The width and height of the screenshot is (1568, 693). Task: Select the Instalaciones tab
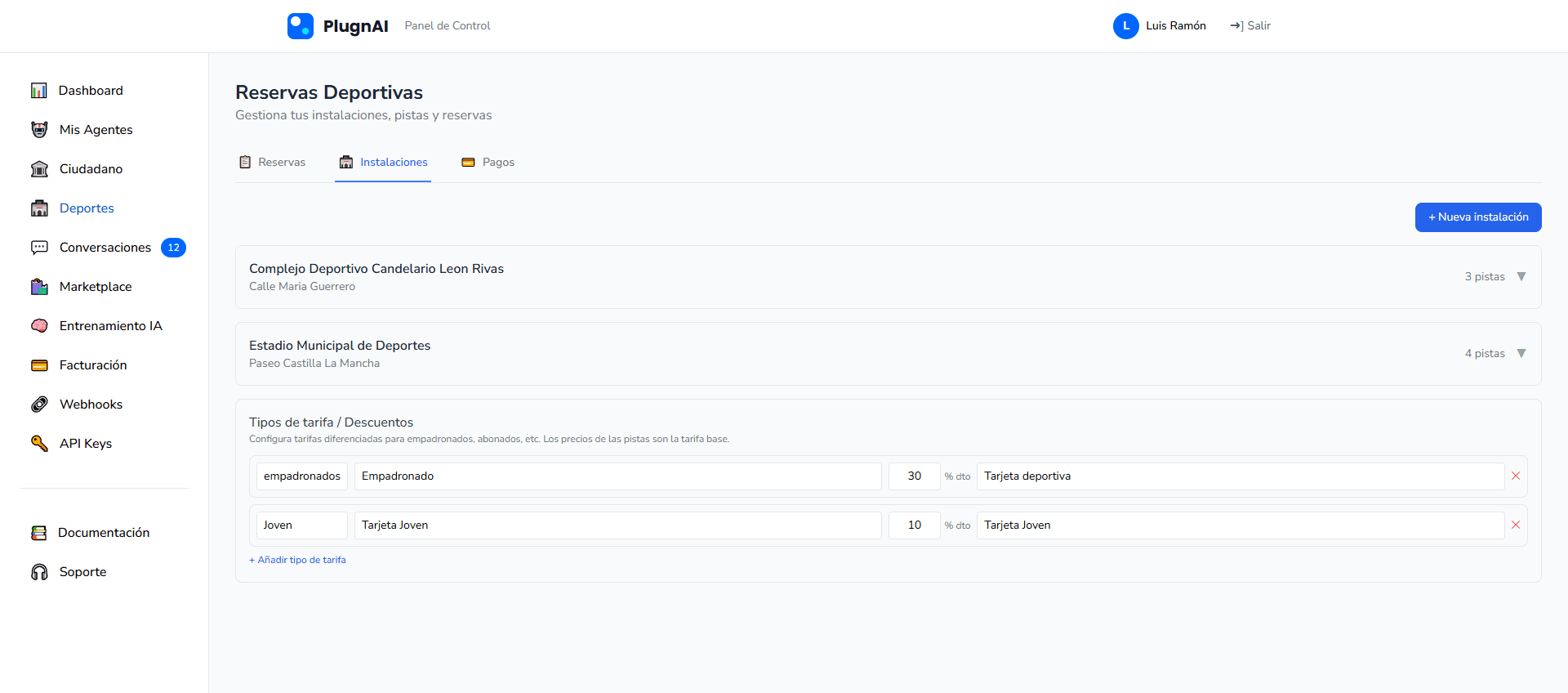(x=383, y=163)
